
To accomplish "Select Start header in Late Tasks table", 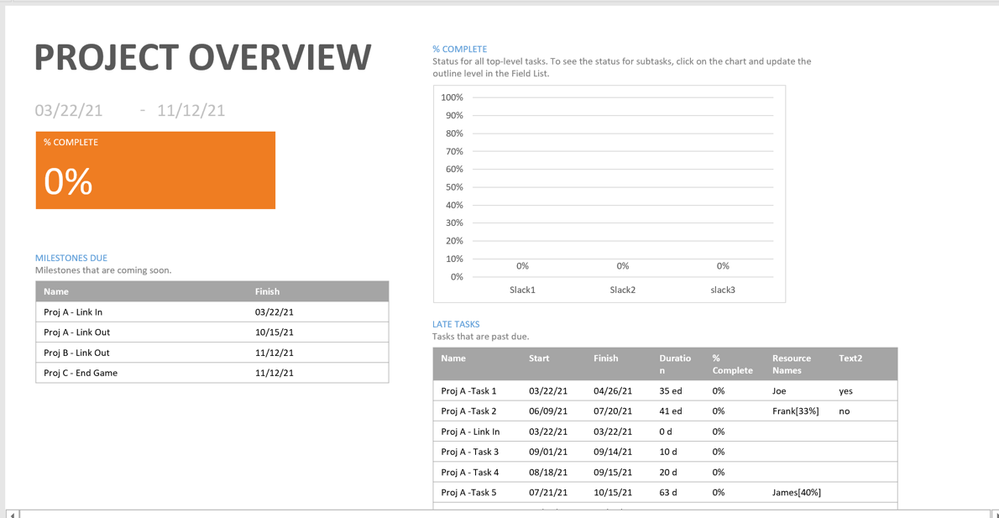I will [x=539, y=358].
